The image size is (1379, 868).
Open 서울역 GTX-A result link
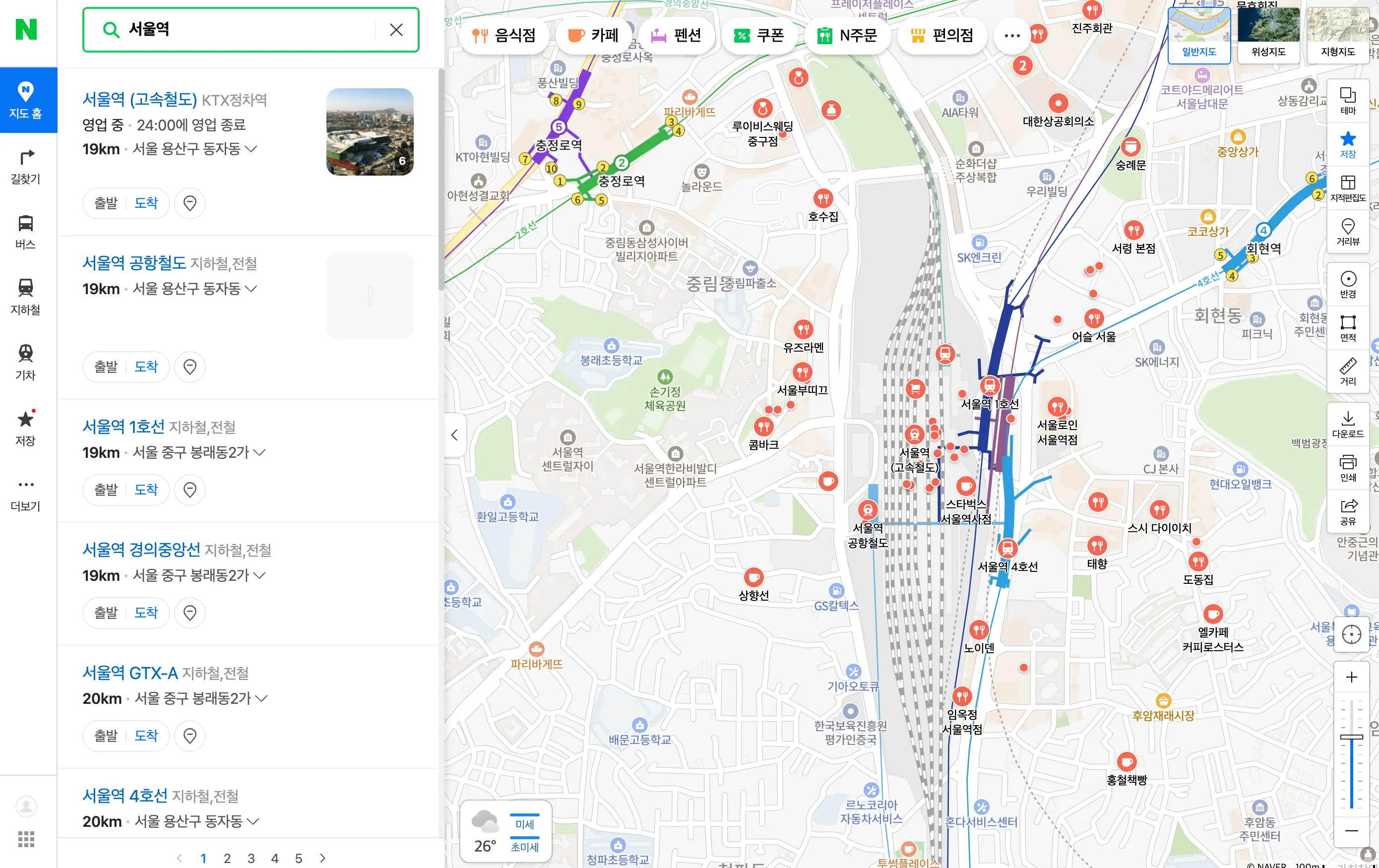(130, 673)
